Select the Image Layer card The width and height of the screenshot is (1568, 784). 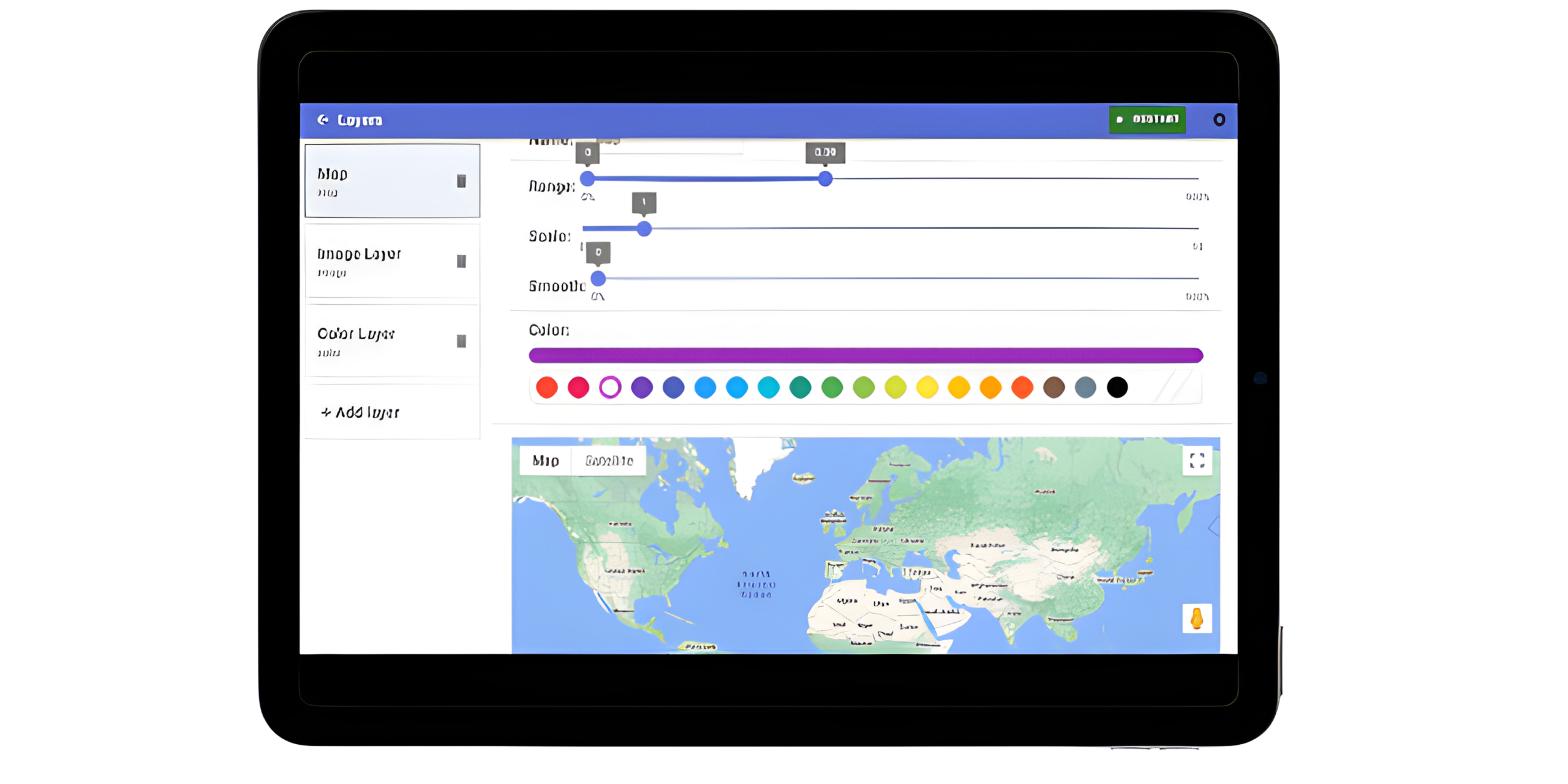tap(392, 262)
